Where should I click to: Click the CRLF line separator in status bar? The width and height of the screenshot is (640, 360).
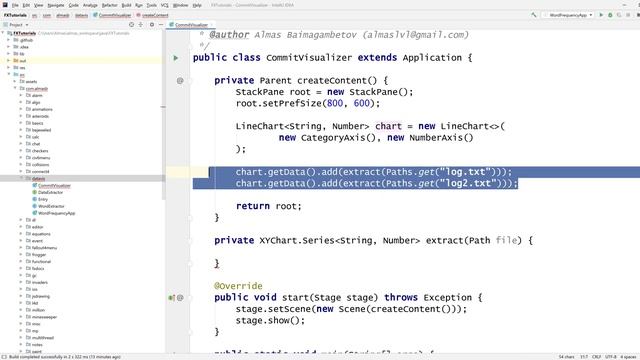[x=596, y=357]
